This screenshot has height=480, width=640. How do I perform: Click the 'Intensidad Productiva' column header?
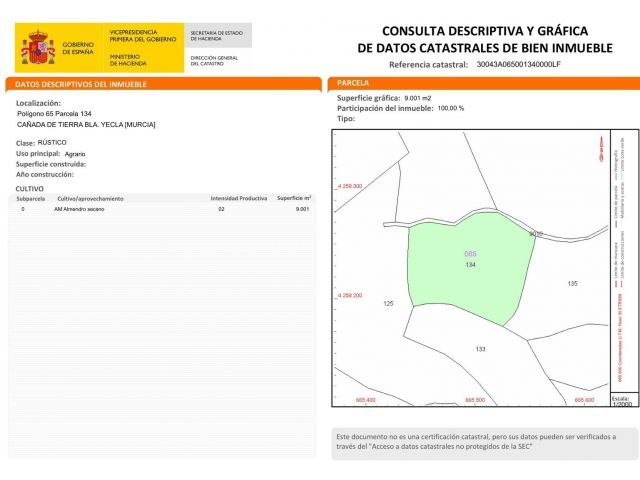tap(239, 198)
